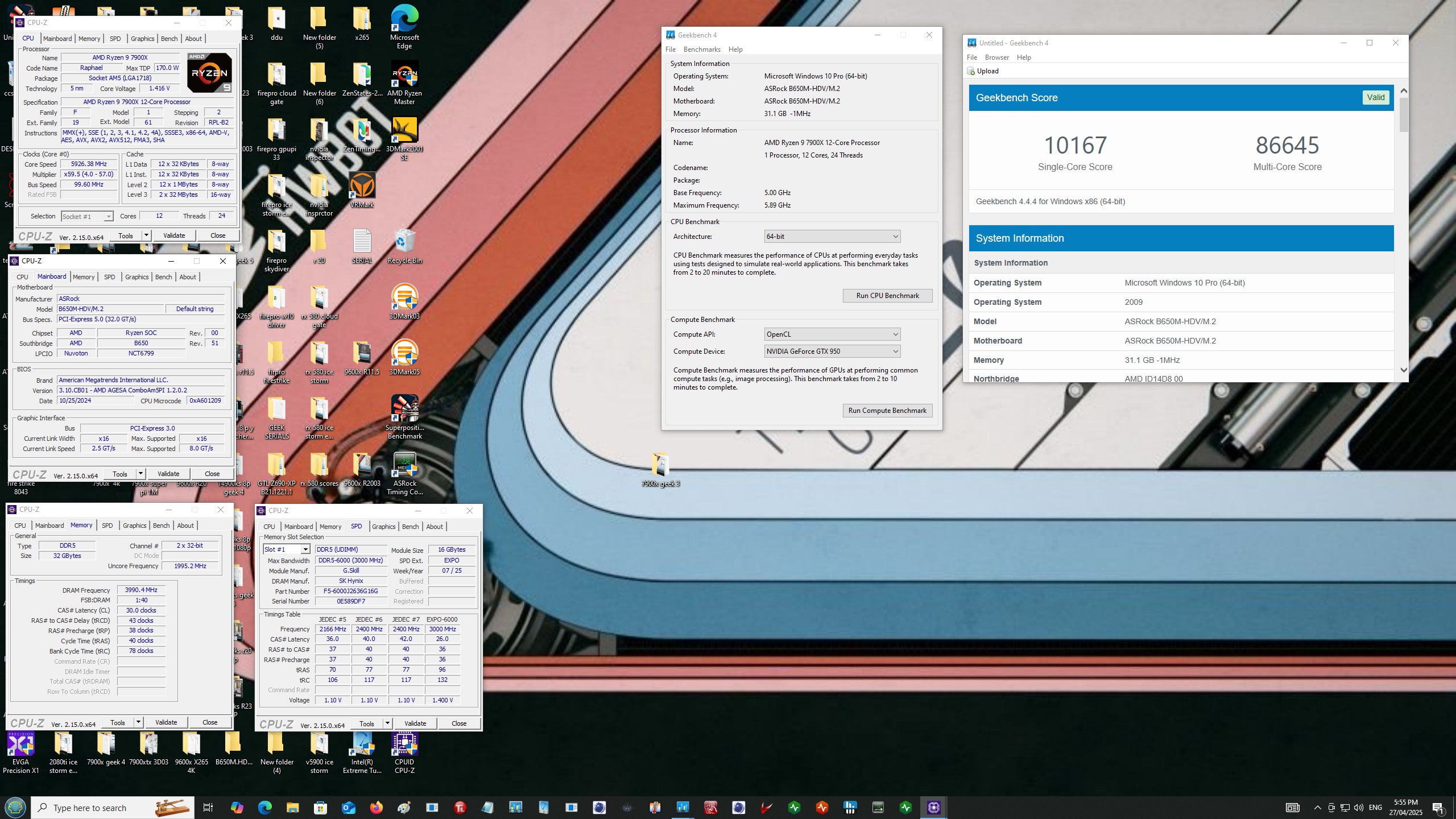1456x819 pixels.
Task: Open Slot #1 memory slot dropdown
Action: 287,549
